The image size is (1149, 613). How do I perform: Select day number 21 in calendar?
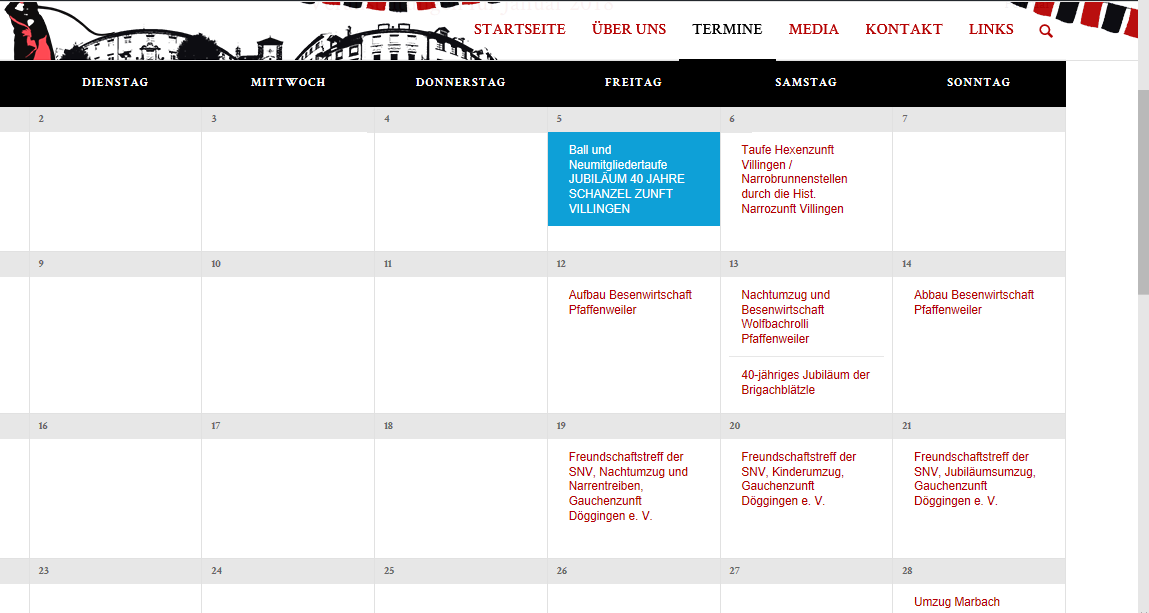[907, 426]
